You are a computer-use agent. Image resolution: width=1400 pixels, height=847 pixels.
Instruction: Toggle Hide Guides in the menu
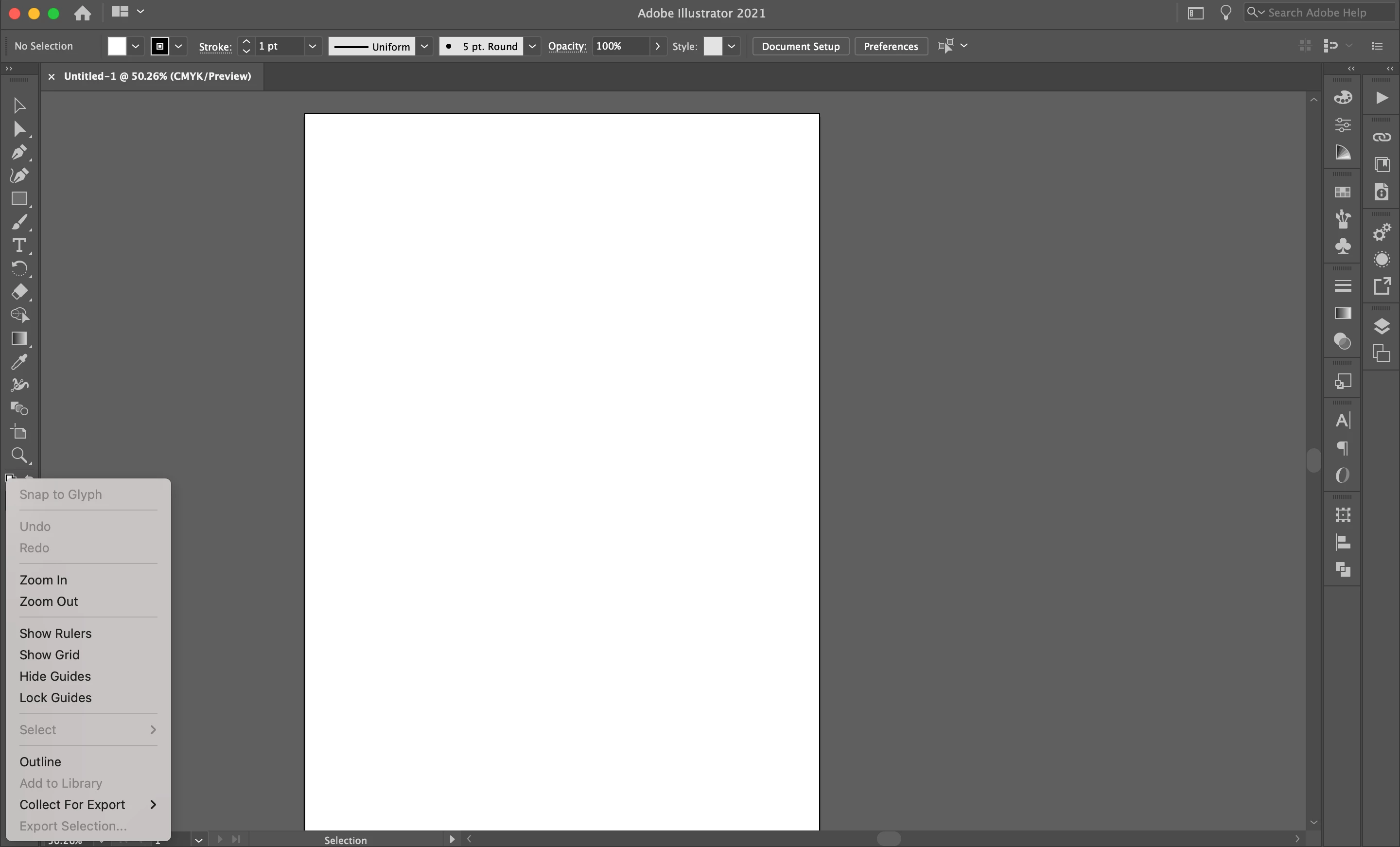pos(55,676)
